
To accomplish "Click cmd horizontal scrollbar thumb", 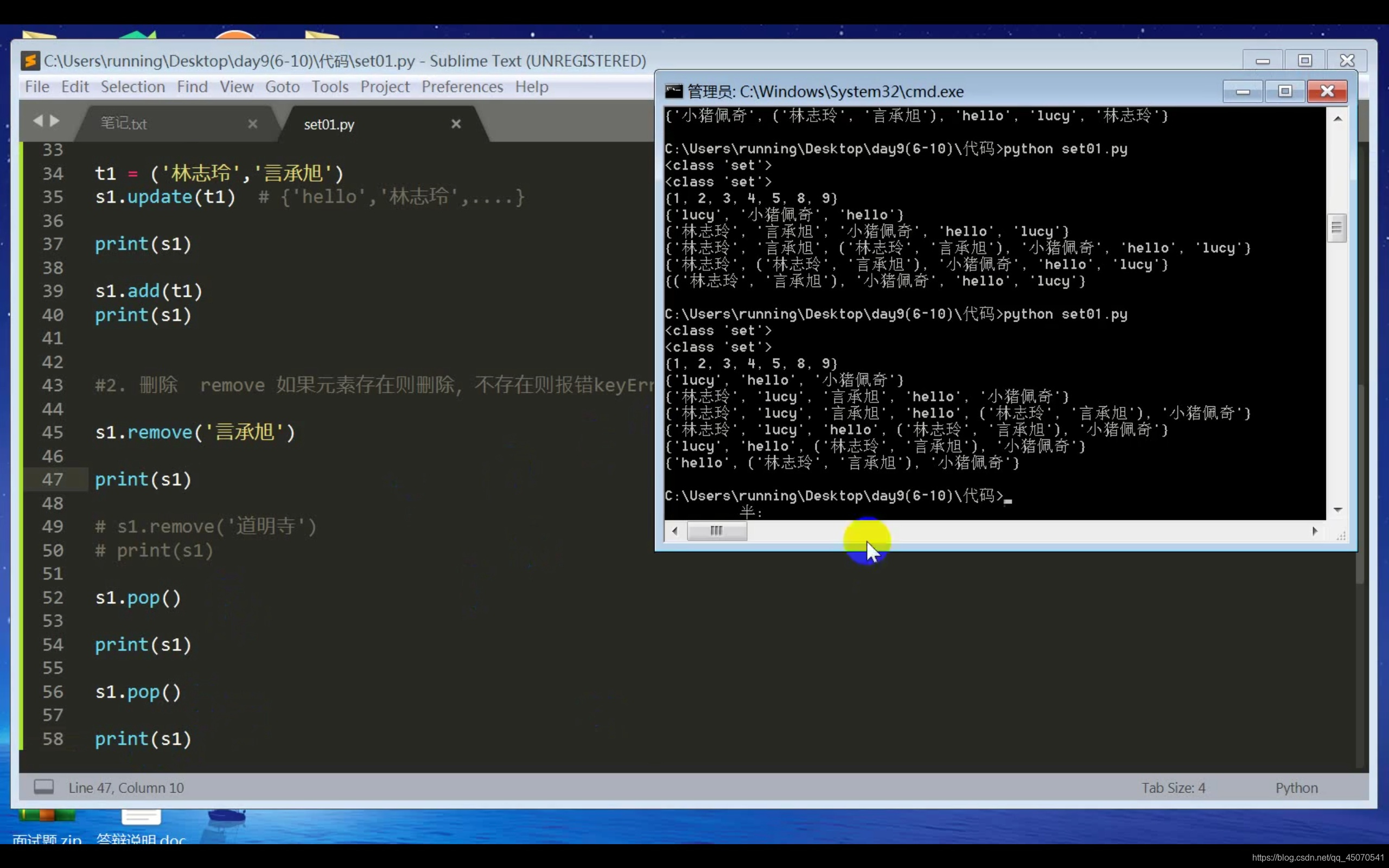I will click(716, 531).
